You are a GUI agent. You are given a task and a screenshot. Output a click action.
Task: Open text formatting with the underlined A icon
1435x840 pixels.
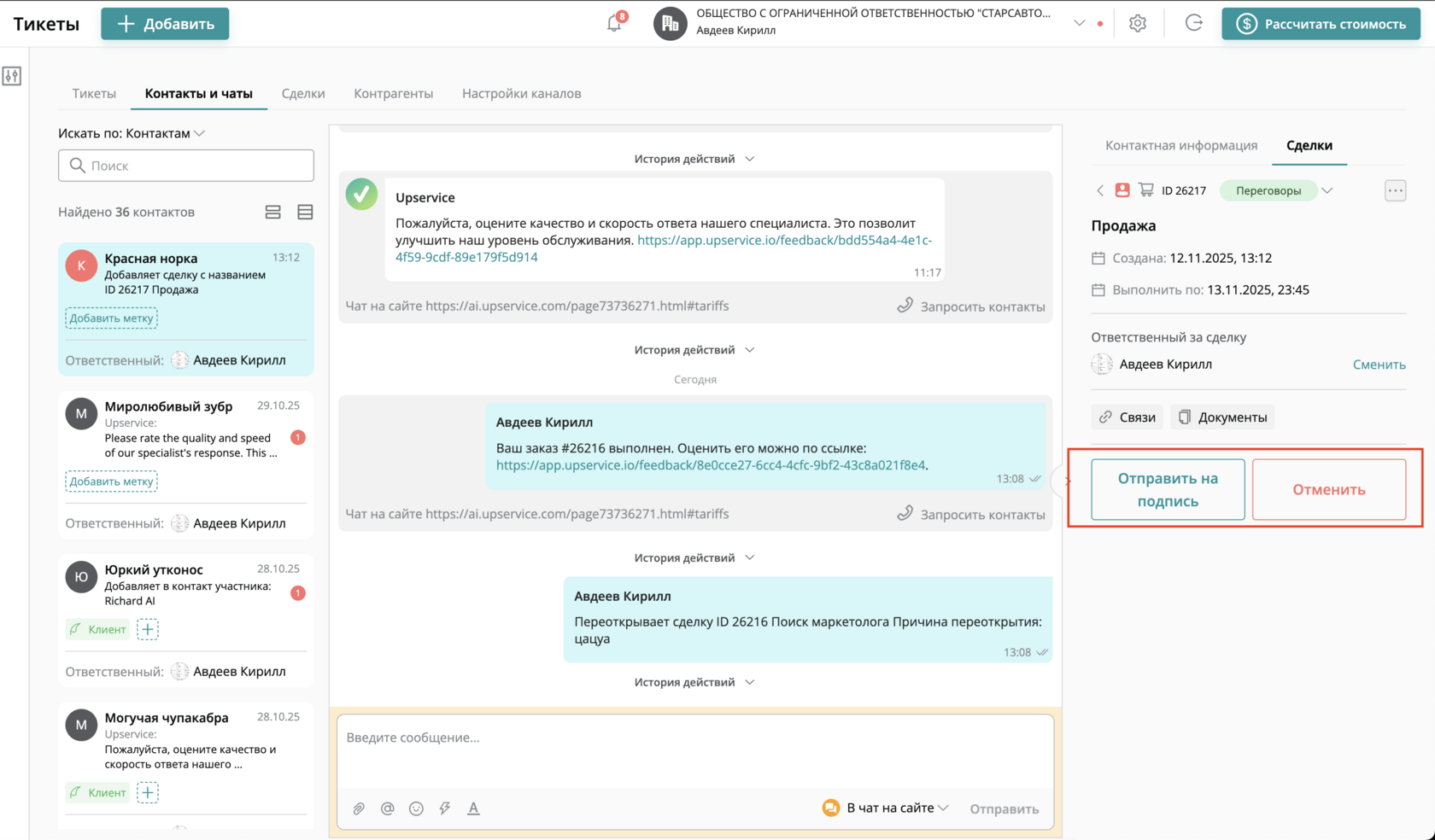(x=473, y=808)
